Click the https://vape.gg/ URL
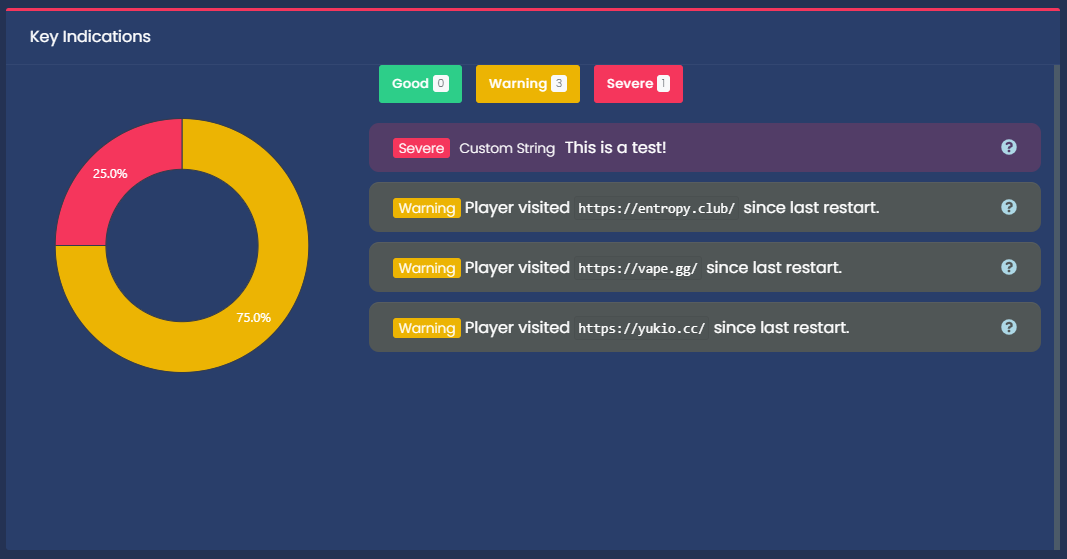 638,268
